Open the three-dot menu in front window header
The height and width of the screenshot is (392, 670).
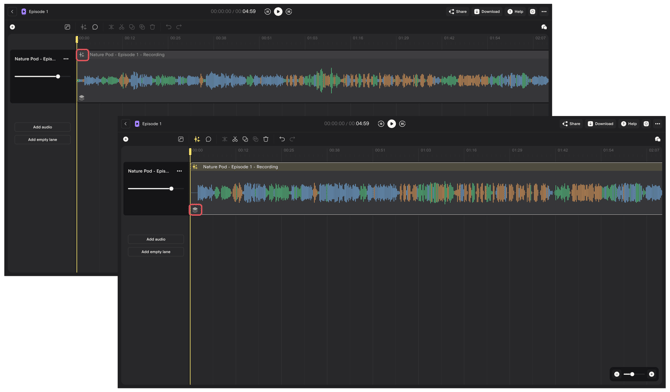click(658, 124)
